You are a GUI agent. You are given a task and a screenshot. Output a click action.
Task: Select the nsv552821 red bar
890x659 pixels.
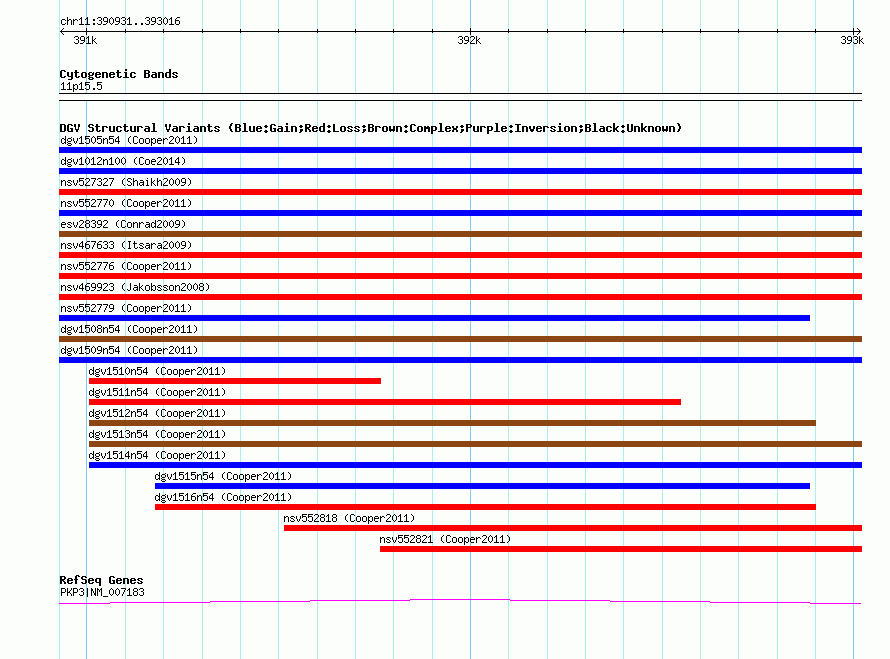coord(621,549)
